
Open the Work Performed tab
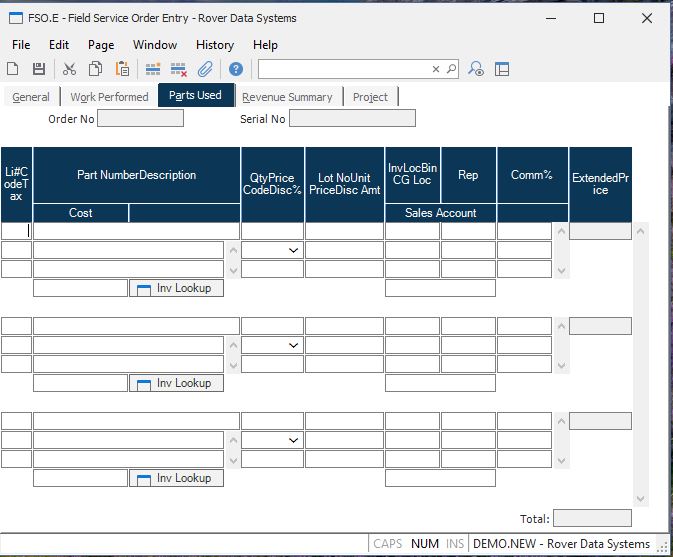coord(109,97)
